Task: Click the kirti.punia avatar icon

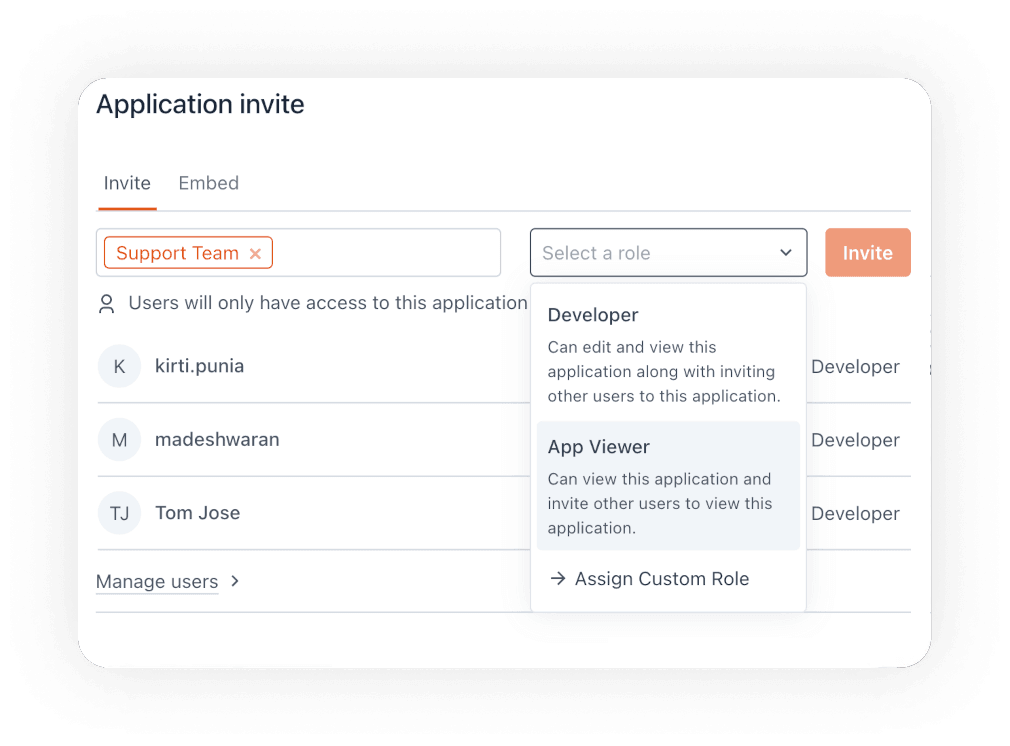Action: [119, 366]
